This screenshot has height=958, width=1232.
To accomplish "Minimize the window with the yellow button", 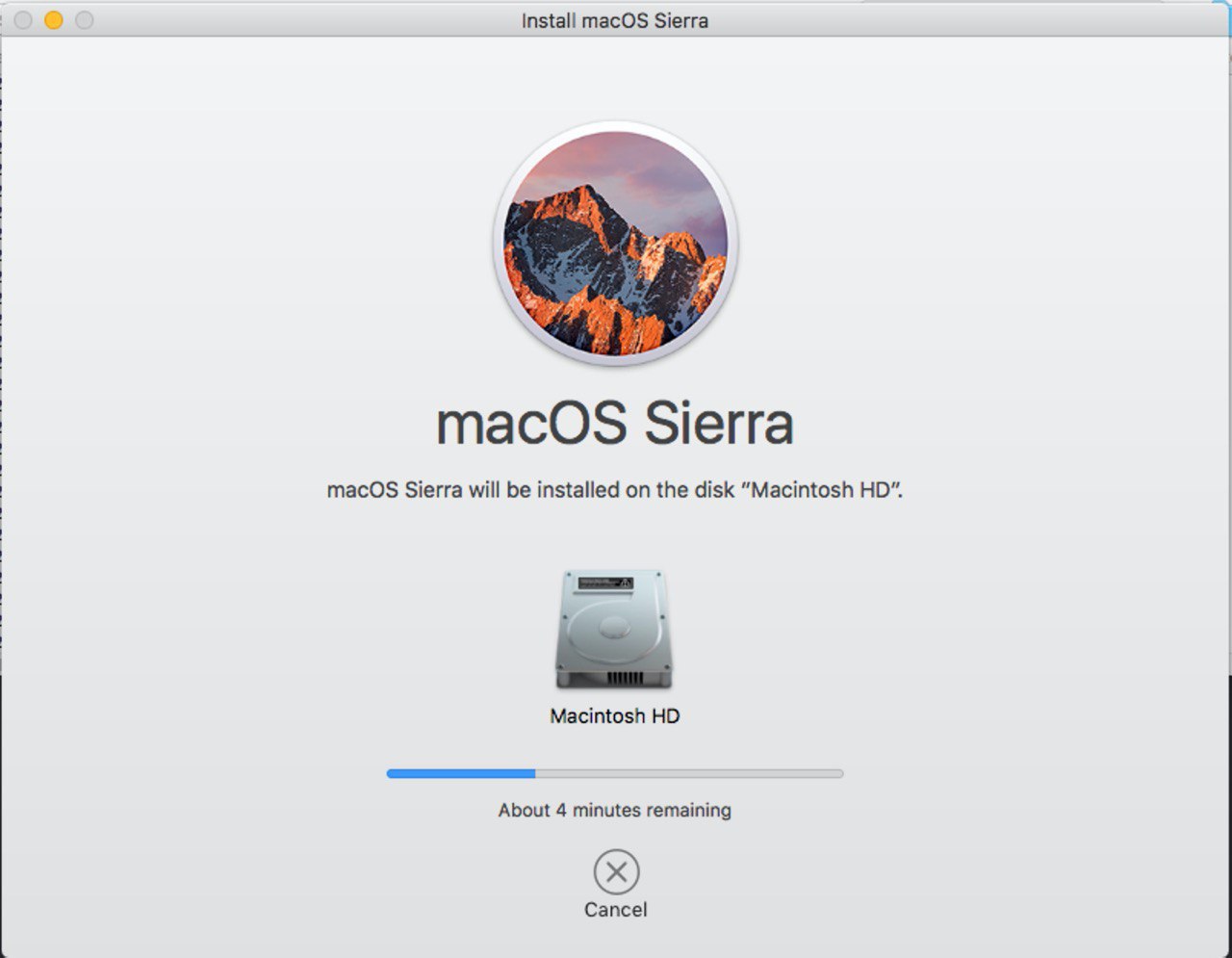I will pyautogui.click(x=54, y=19).
